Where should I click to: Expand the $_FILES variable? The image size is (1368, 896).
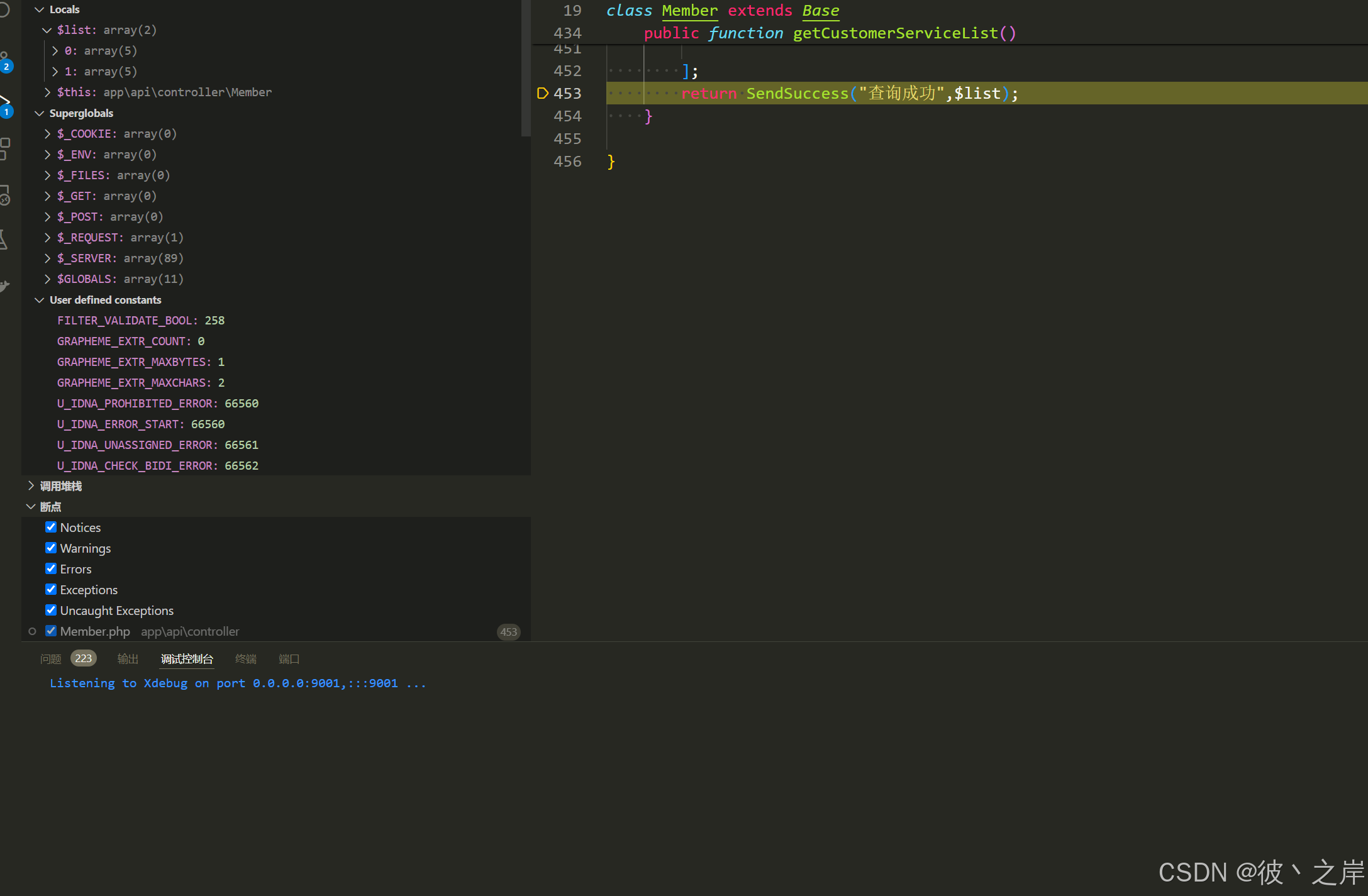tap(47, 175)
